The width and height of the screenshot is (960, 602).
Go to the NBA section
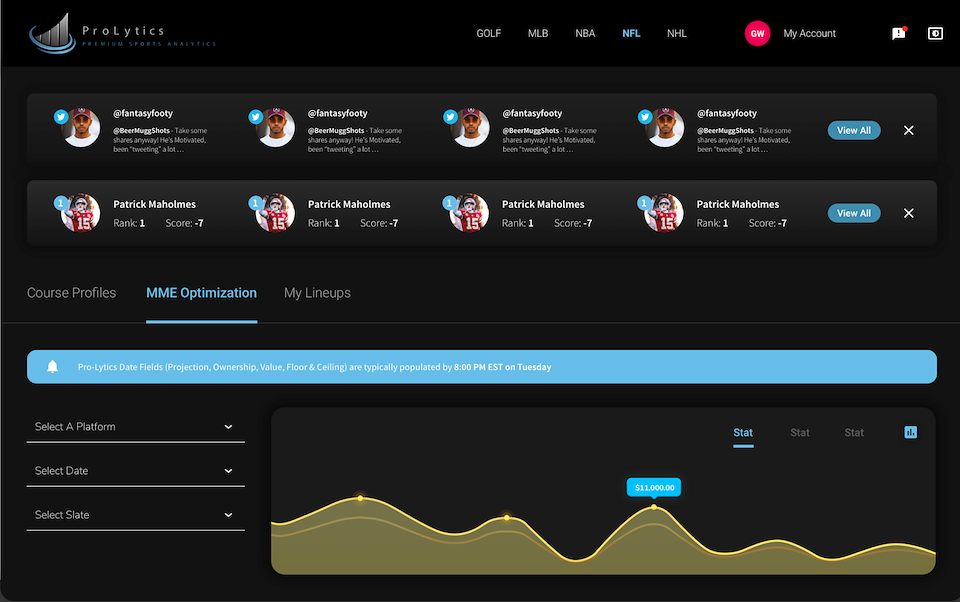585,34
